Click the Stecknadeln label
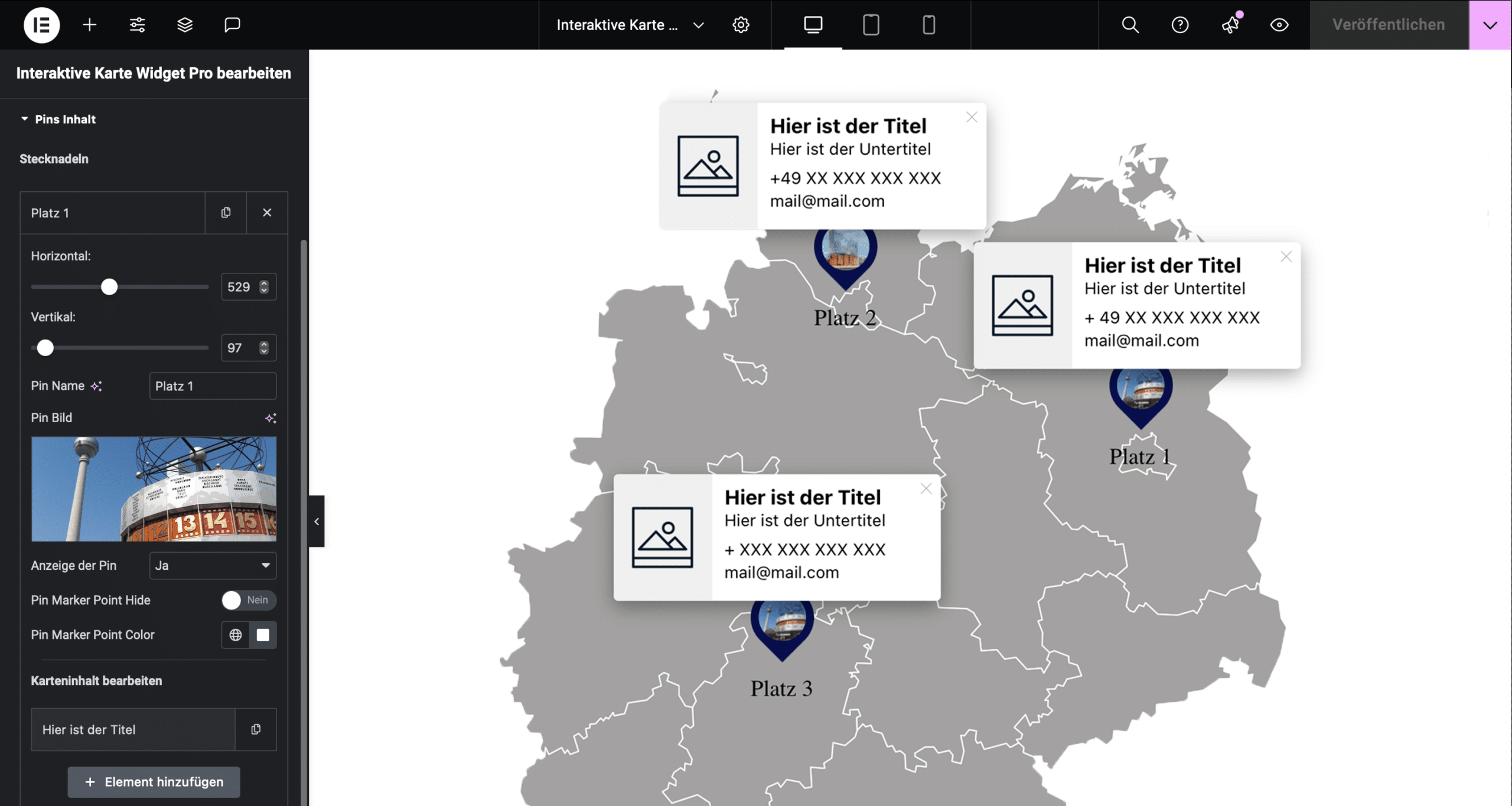 pos(54,159)
